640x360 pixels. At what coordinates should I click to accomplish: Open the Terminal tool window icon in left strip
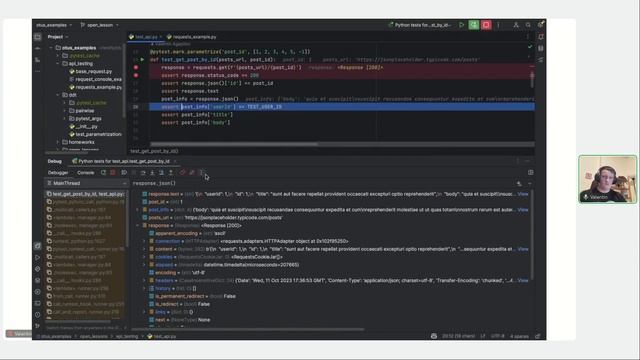click(x=38, y=303)
